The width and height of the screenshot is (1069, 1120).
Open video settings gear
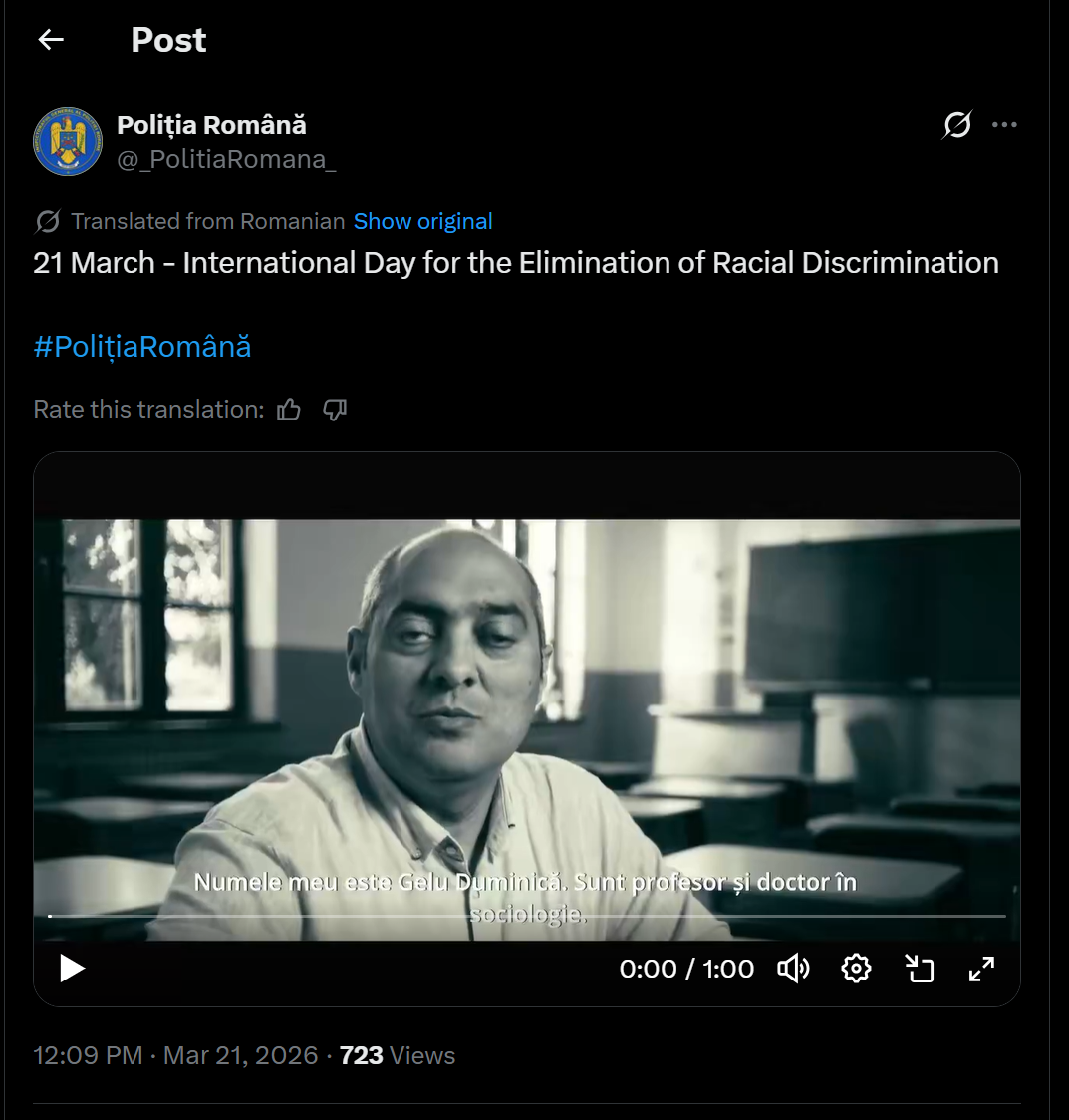[x=856, y=968]
